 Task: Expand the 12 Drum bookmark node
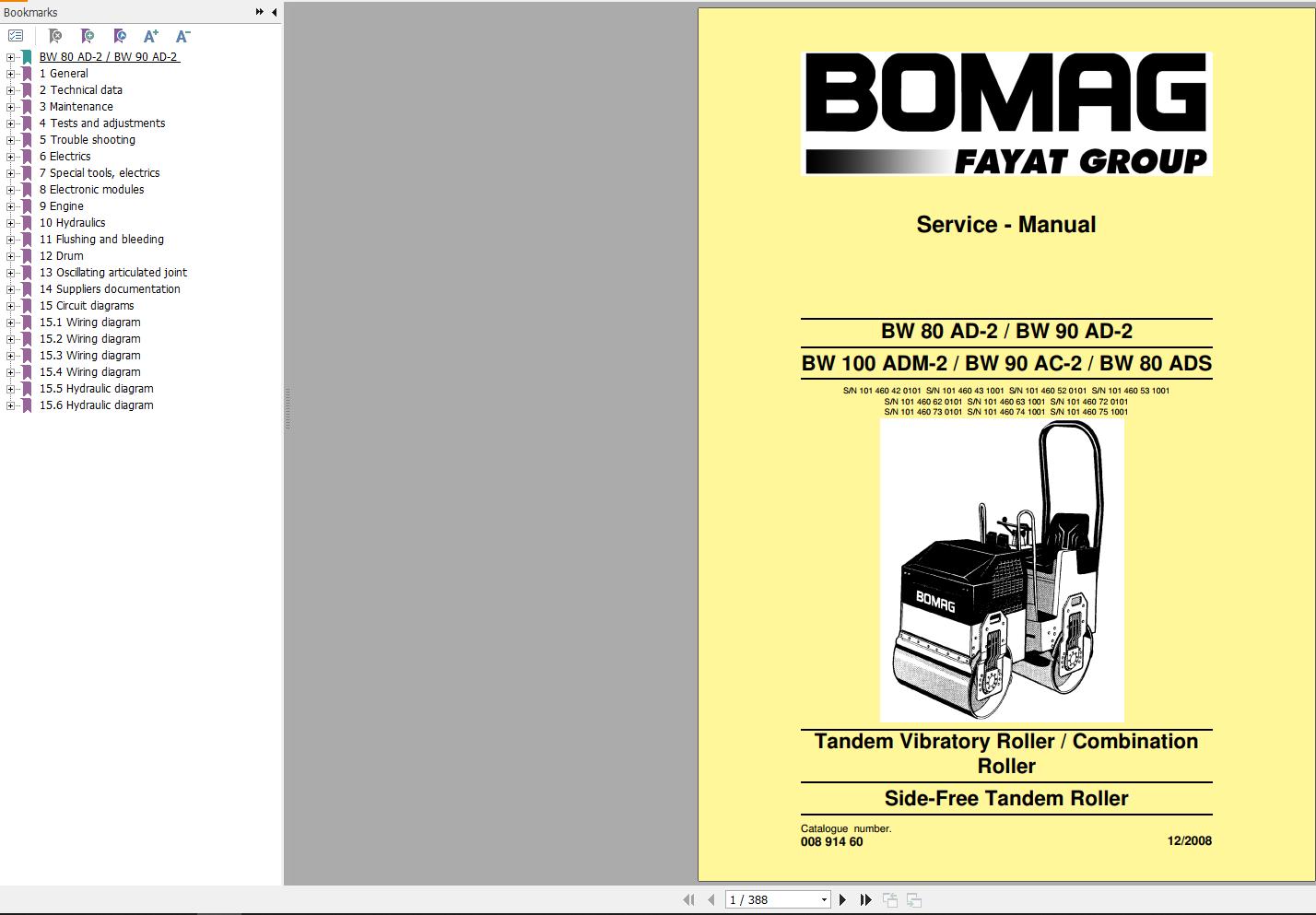coord(11,256)
